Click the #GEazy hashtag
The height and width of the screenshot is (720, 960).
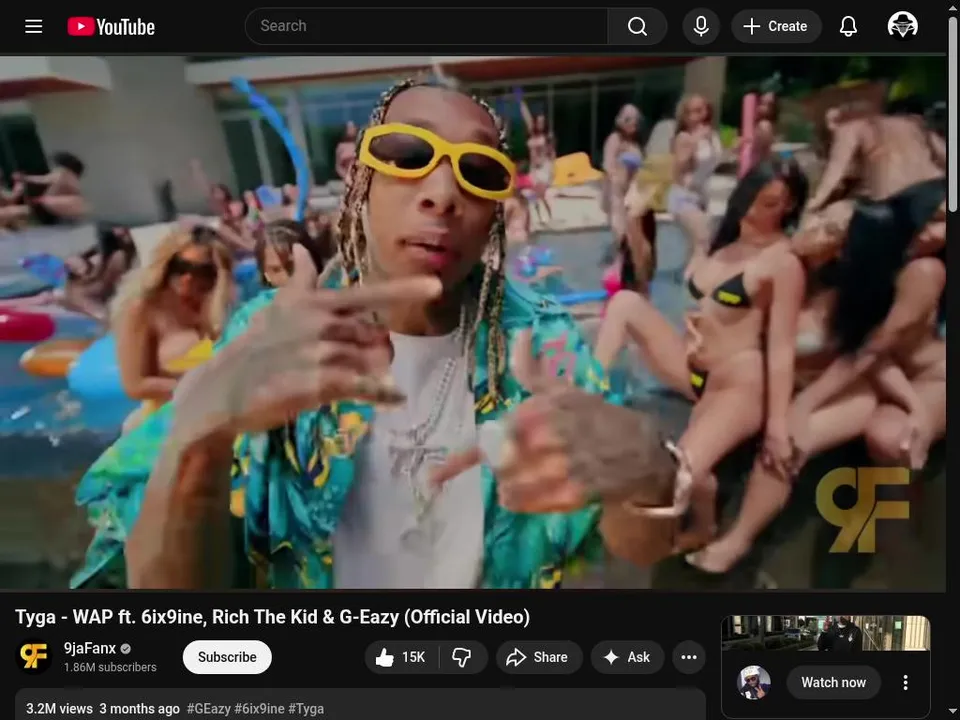point(208,708)
